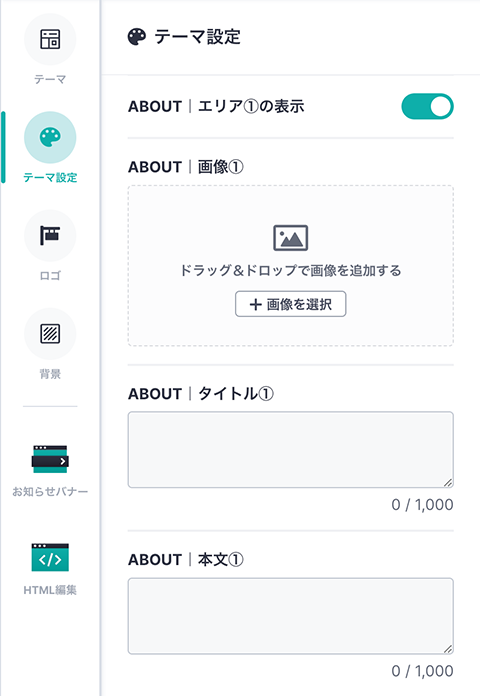Click the picture icon in image dropzone

click(x=290, y=237)
